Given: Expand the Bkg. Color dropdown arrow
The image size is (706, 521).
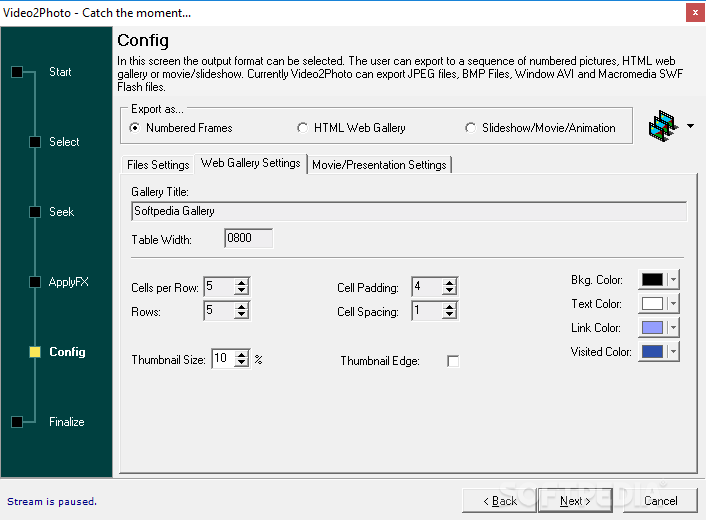Looking at the screenshot, I should [673, 280].
